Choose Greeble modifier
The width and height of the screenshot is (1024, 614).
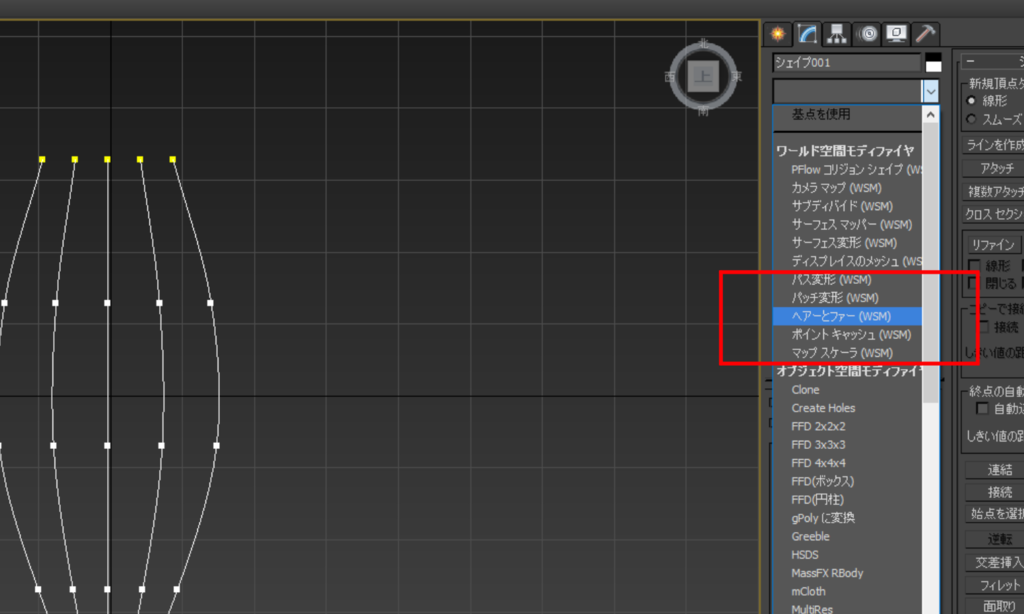(848, 536)
